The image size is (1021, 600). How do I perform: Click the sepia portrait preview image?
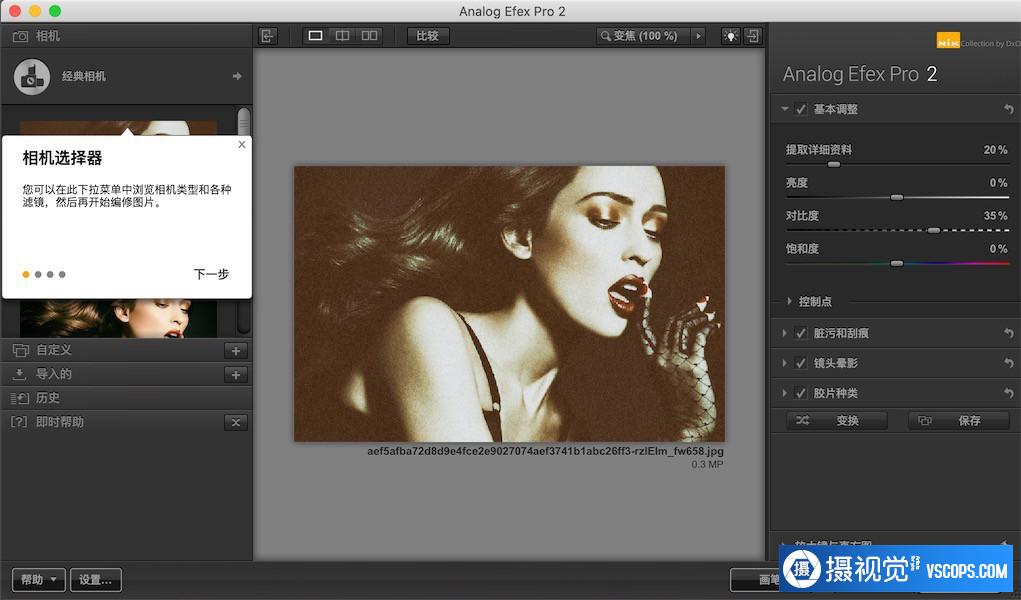[x=509, y=304]
